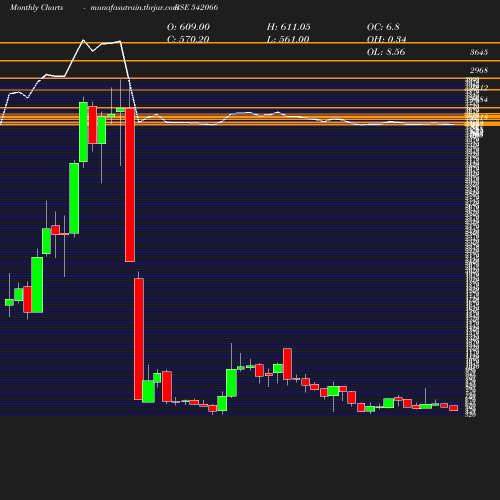Click the first green candlestick of the chart
The width and height of the screenshot is (500, 500).
pyautogui.click(x=9, y=302)
